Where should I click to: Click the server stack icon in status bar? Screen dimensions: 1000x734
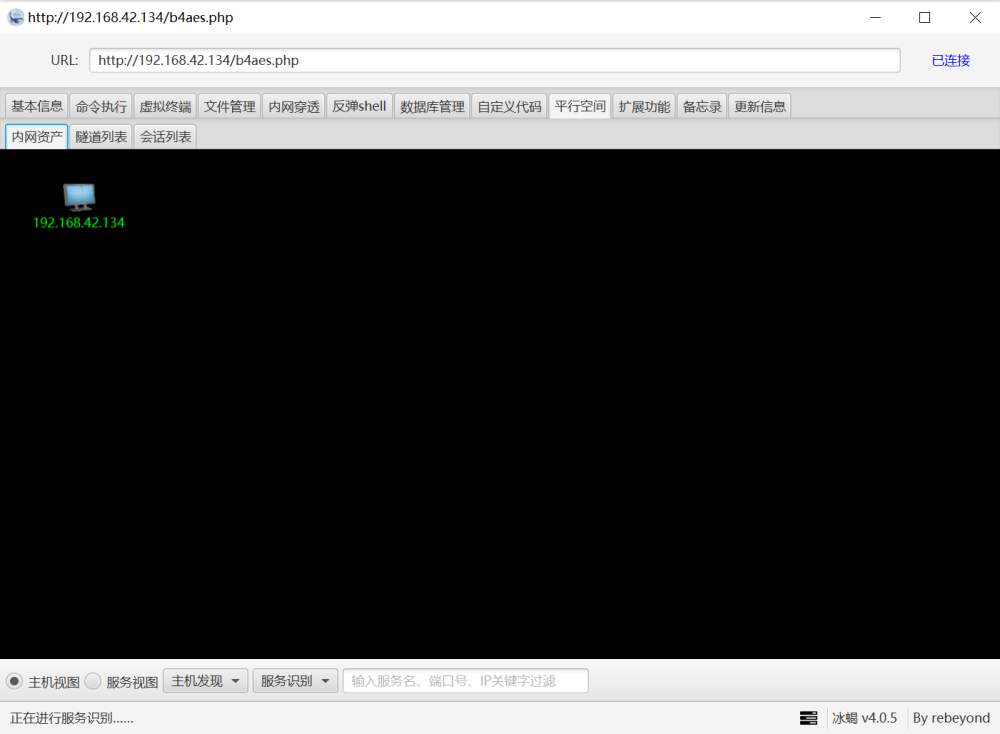pyautogui.click(x=809, y=718)
